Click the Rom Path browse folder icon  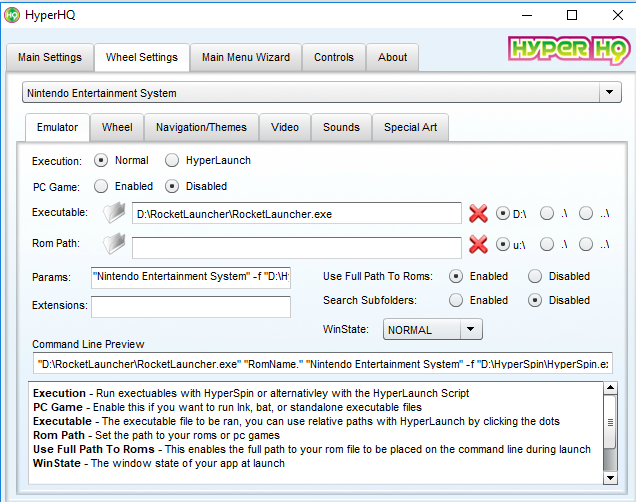click(116, 243)
